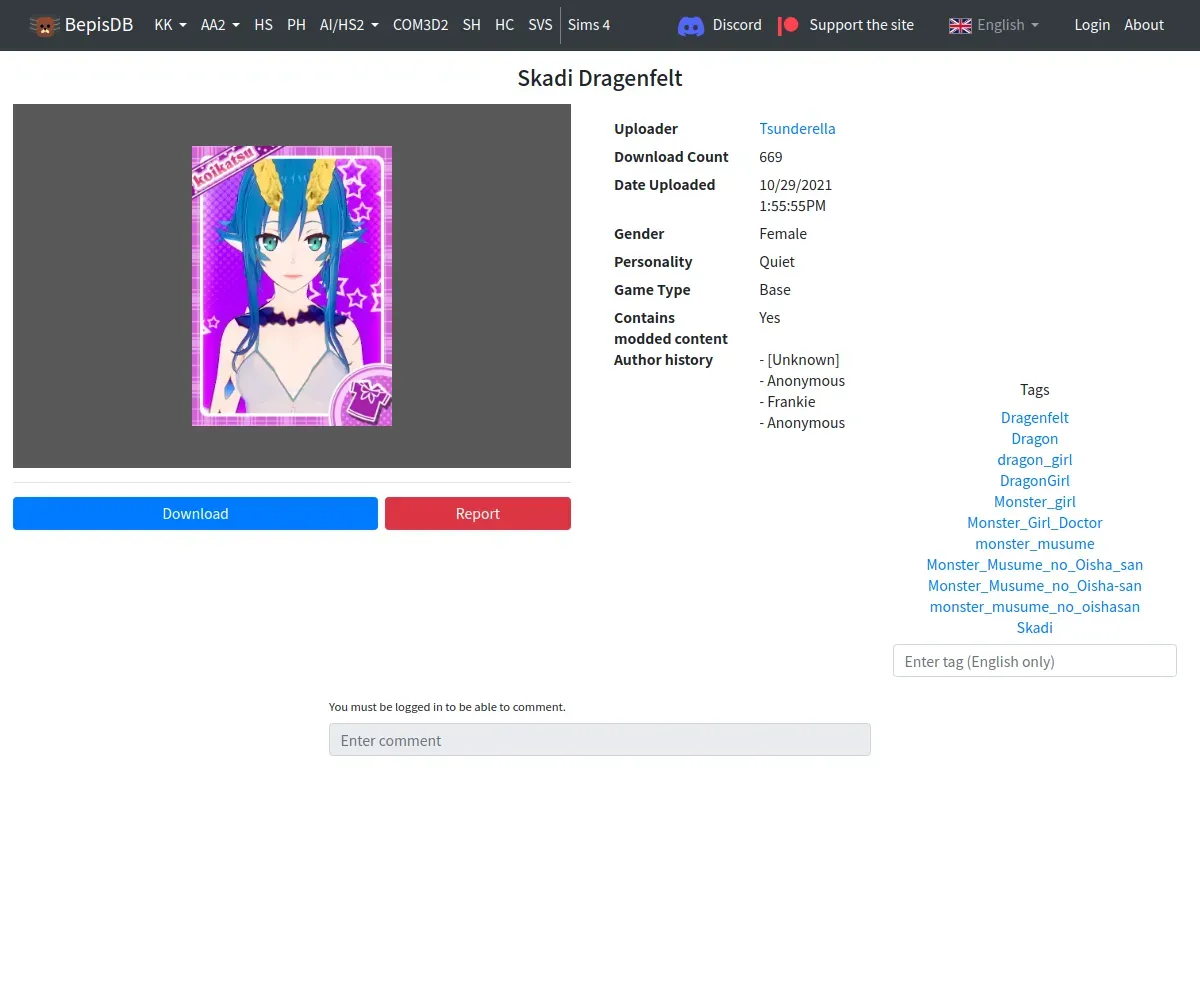Select the DragonGirl tag
The height and width of the screenshot is (1000, 1200).
[1035, 481]
